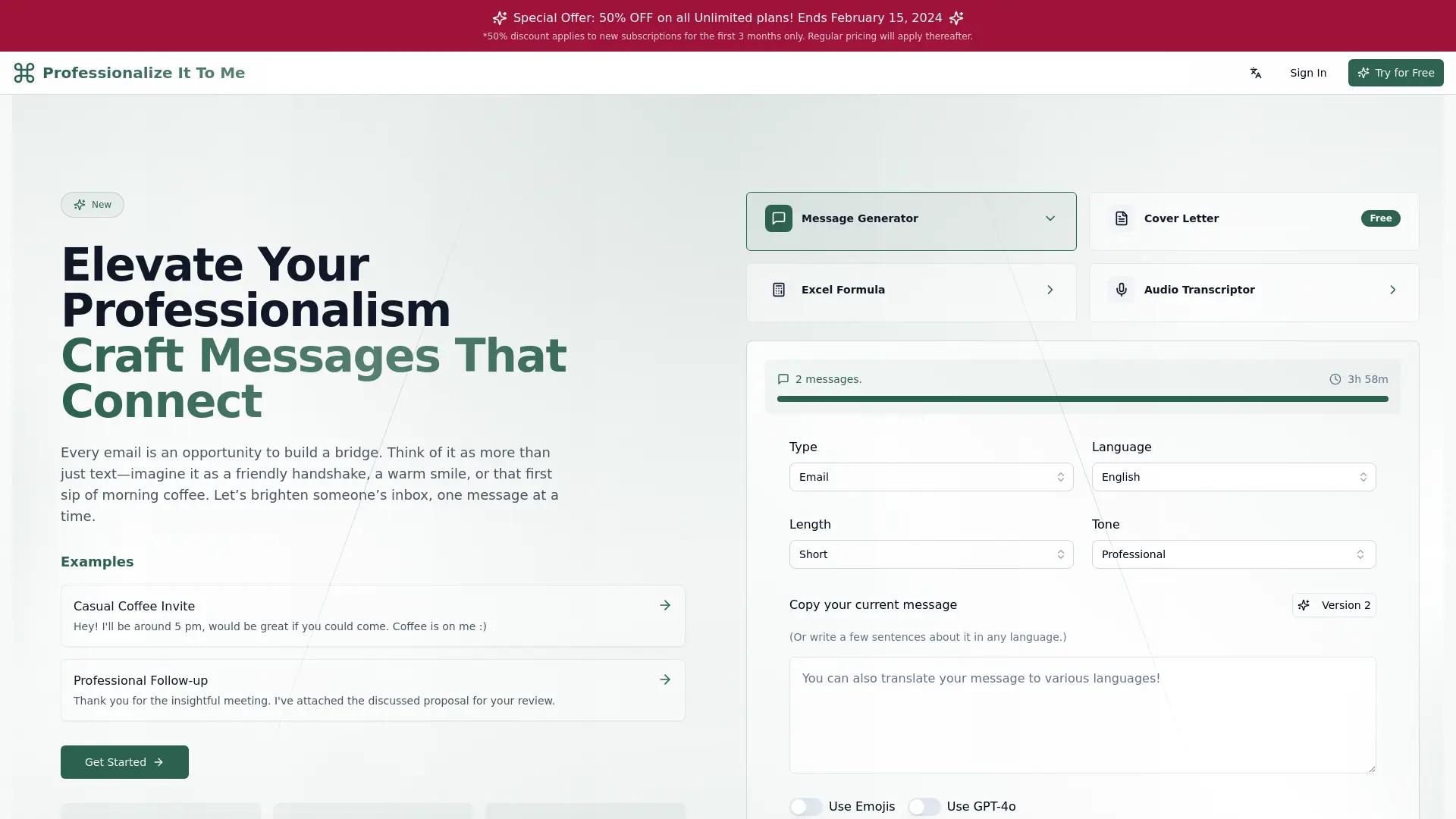This screenshot has width=1456, height=819.
Task: Open the Type dropdown showing Email
Action: tap(931, 477)
